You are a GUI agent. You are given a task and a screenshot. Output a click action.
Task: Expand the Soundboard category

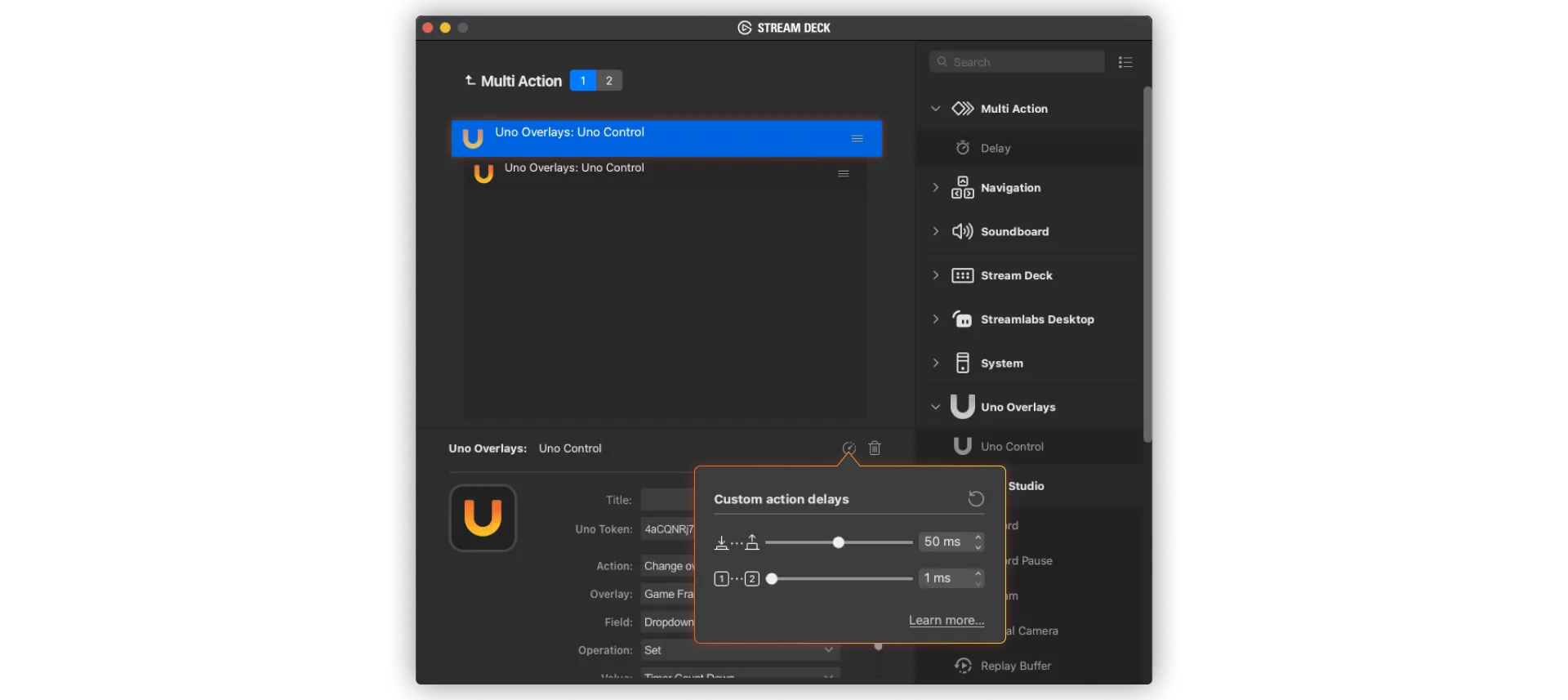coord(936,232)
